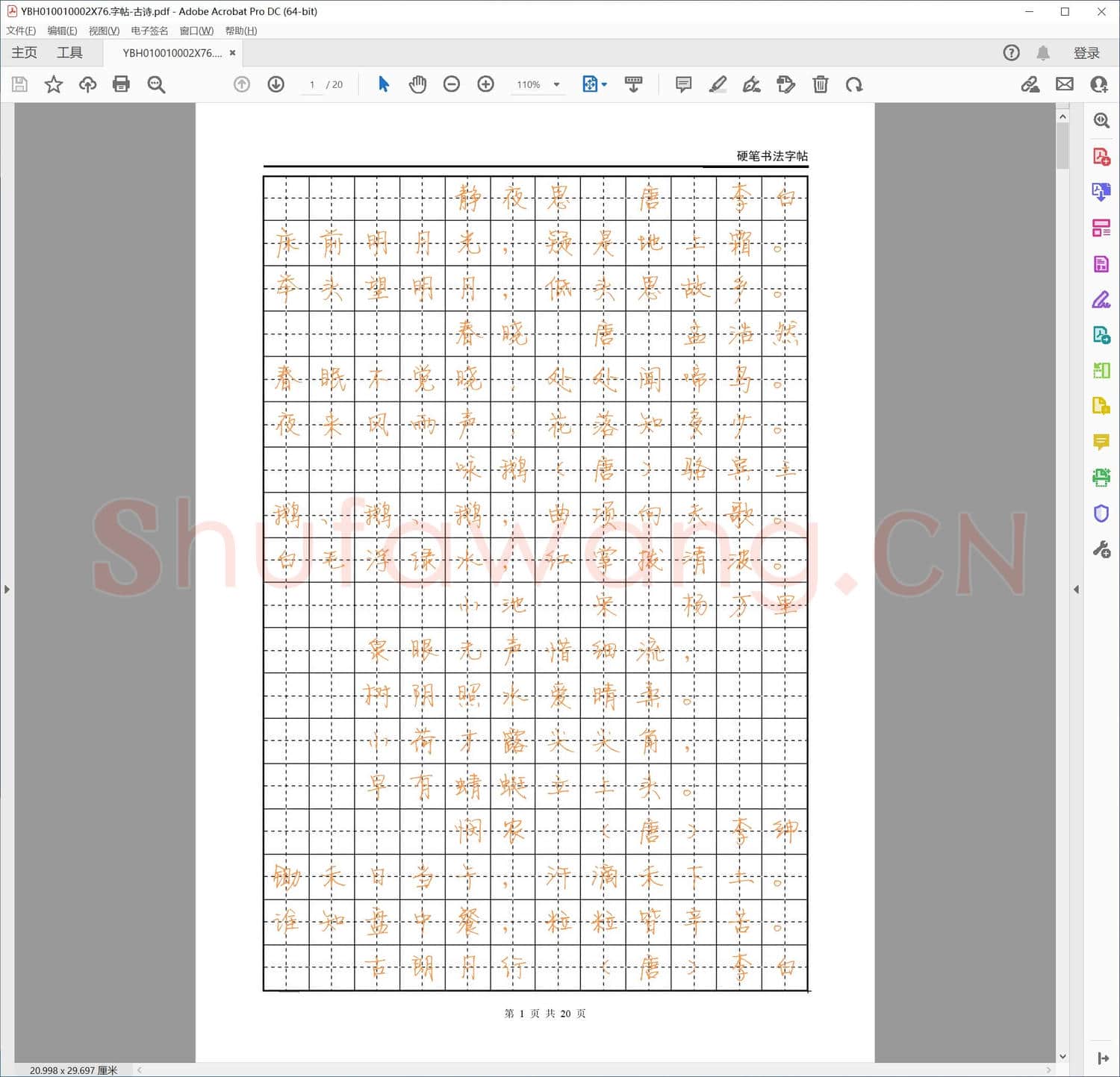Image resolution: width=1120 pixels, height=1077 pixels.
Task: Print the document
Action: coord(121,84)
